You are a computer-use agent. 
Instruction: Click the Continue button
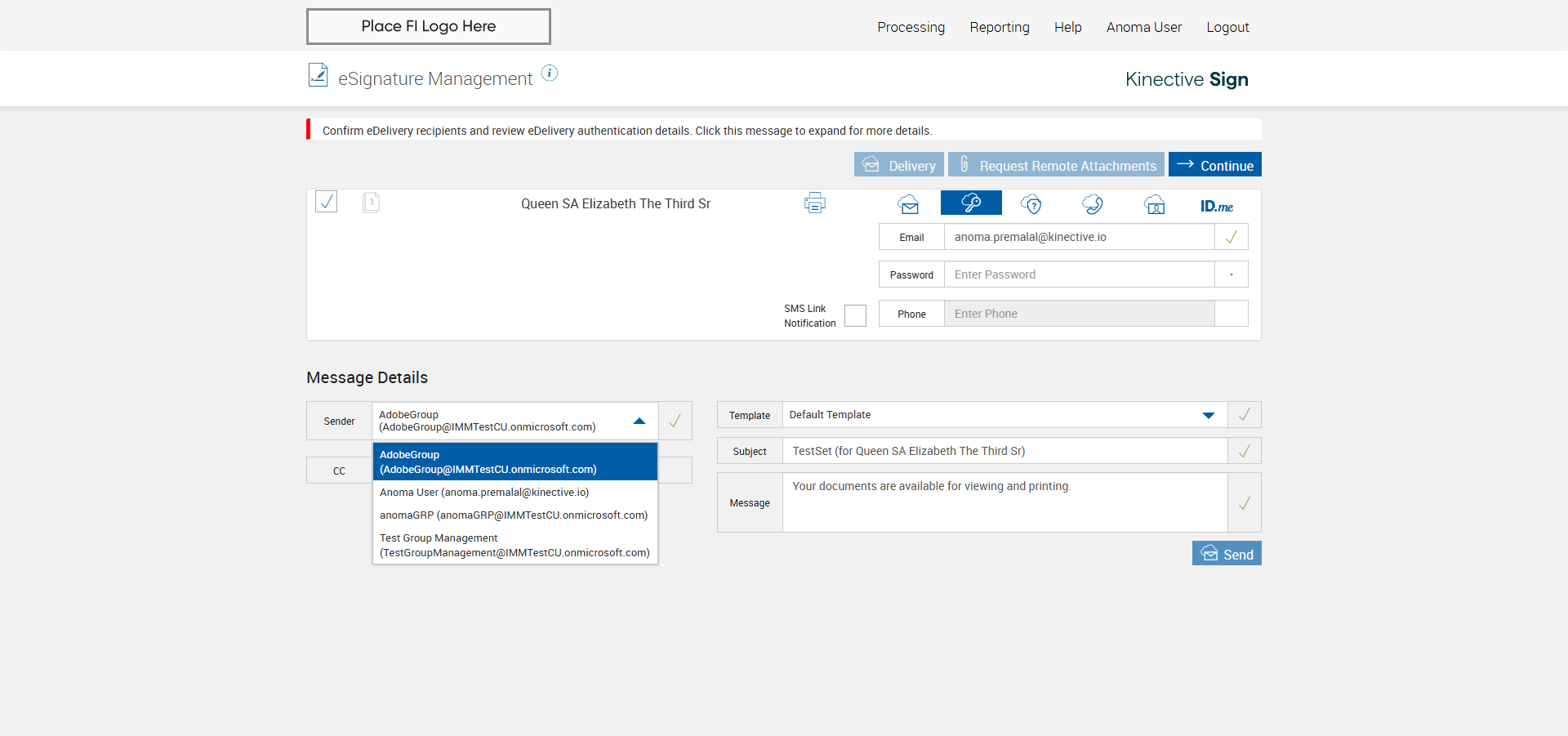[1214, 165]
